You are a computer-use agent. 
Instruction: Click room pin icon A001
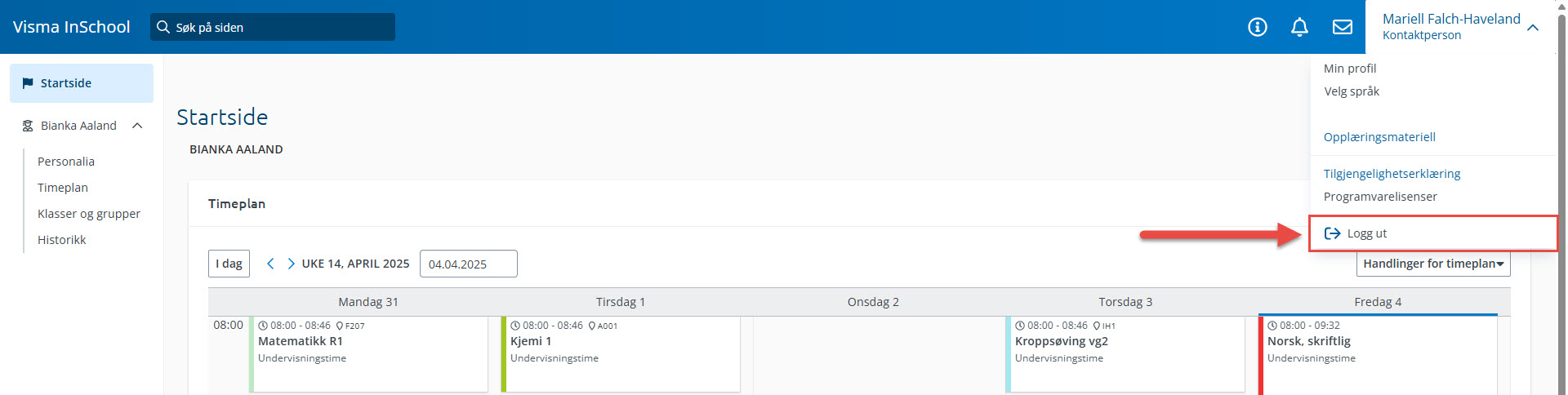click(x=592, y=326)
